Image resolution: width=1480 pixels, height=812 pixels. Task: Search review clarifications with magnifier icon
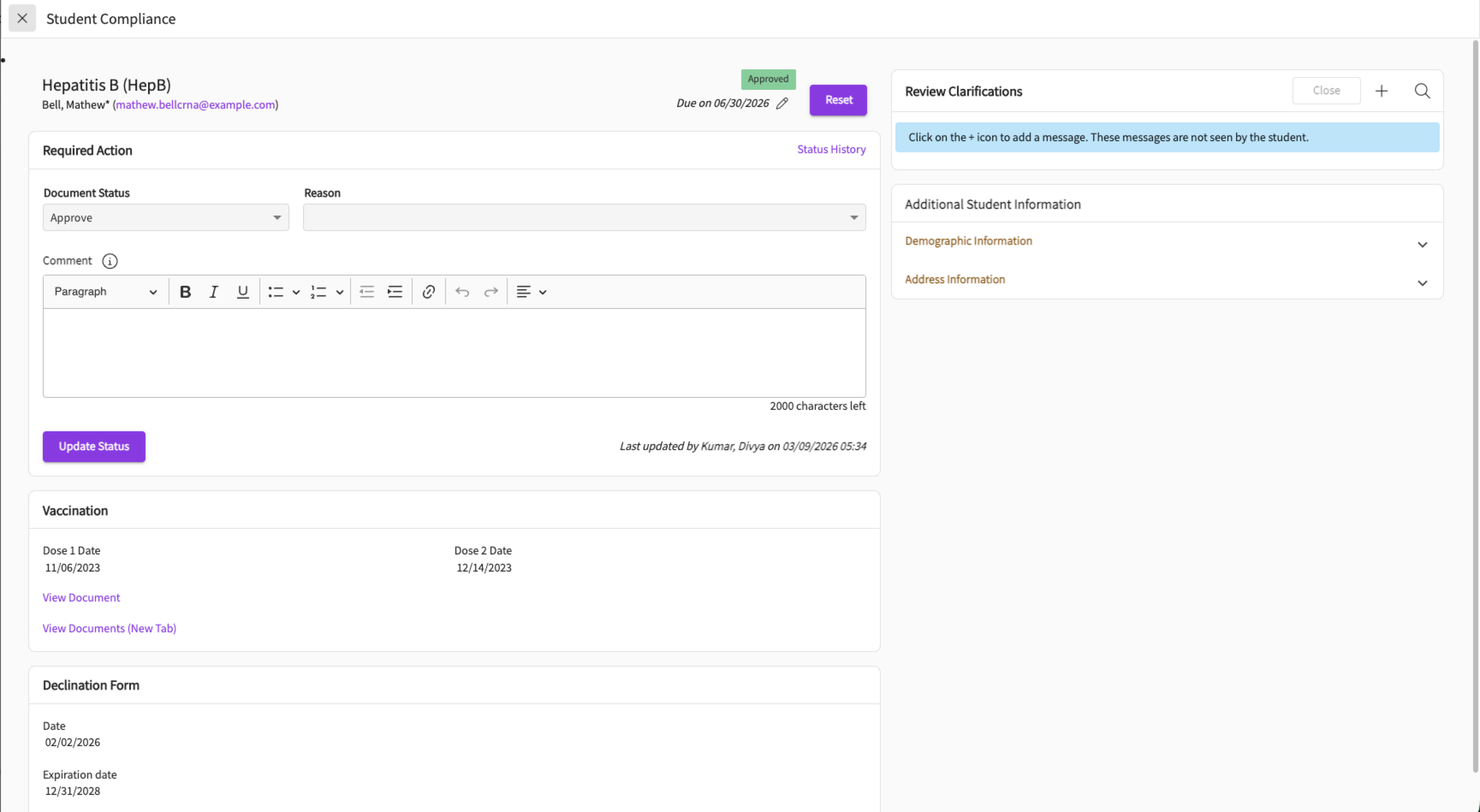click(1422, 91)
